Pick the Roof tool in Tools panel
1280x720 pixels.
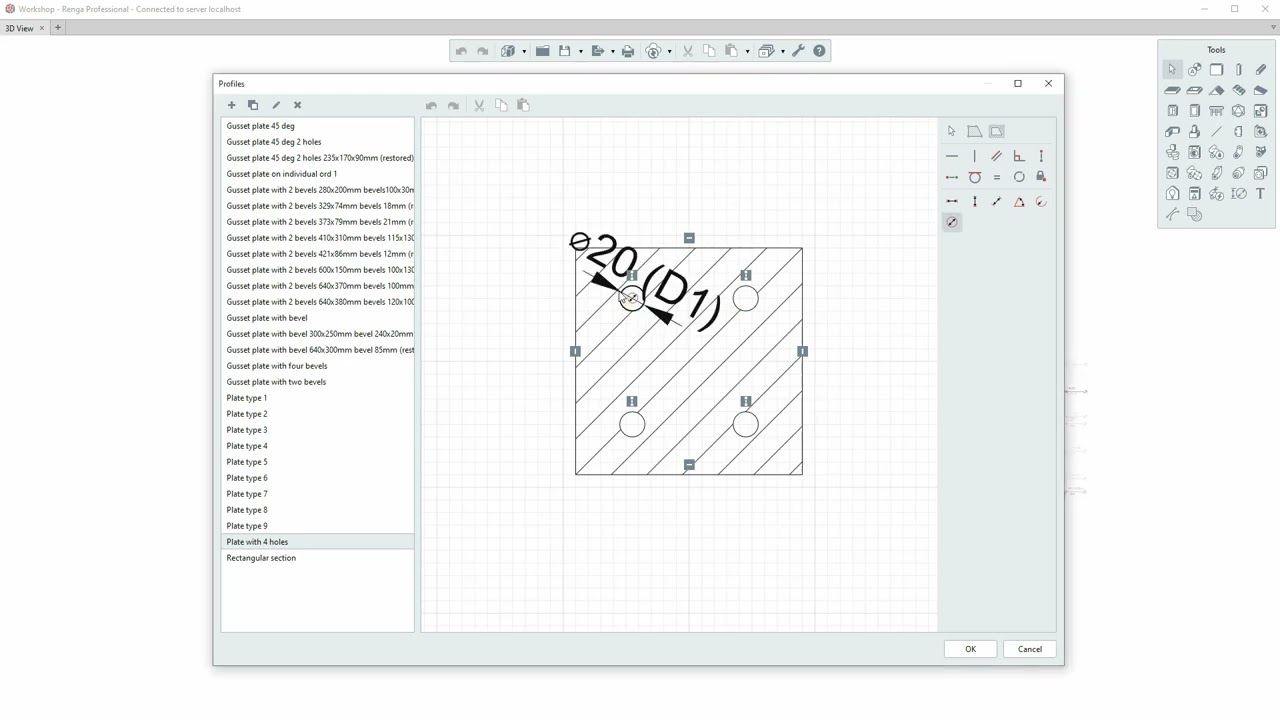click(1216, 90)
